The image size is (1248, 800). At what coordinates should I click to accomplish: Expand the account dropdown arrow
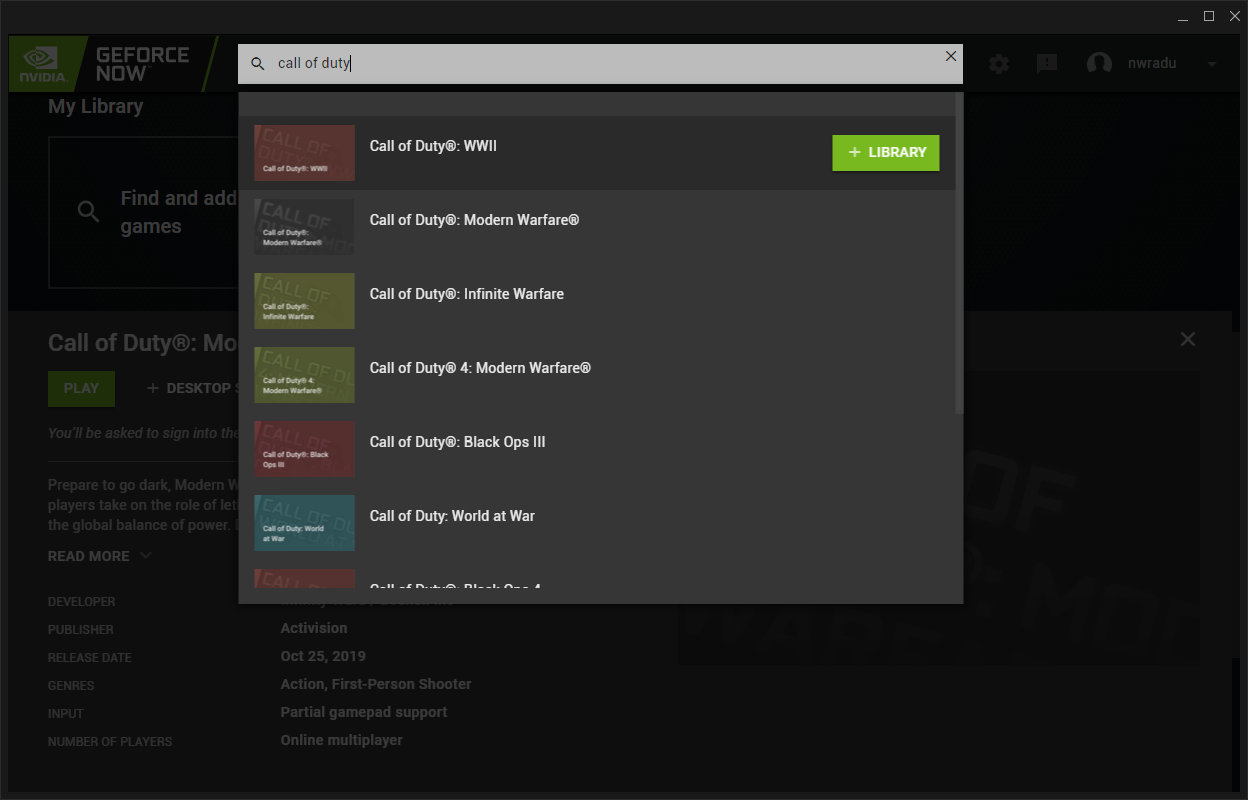(1212, 64)
